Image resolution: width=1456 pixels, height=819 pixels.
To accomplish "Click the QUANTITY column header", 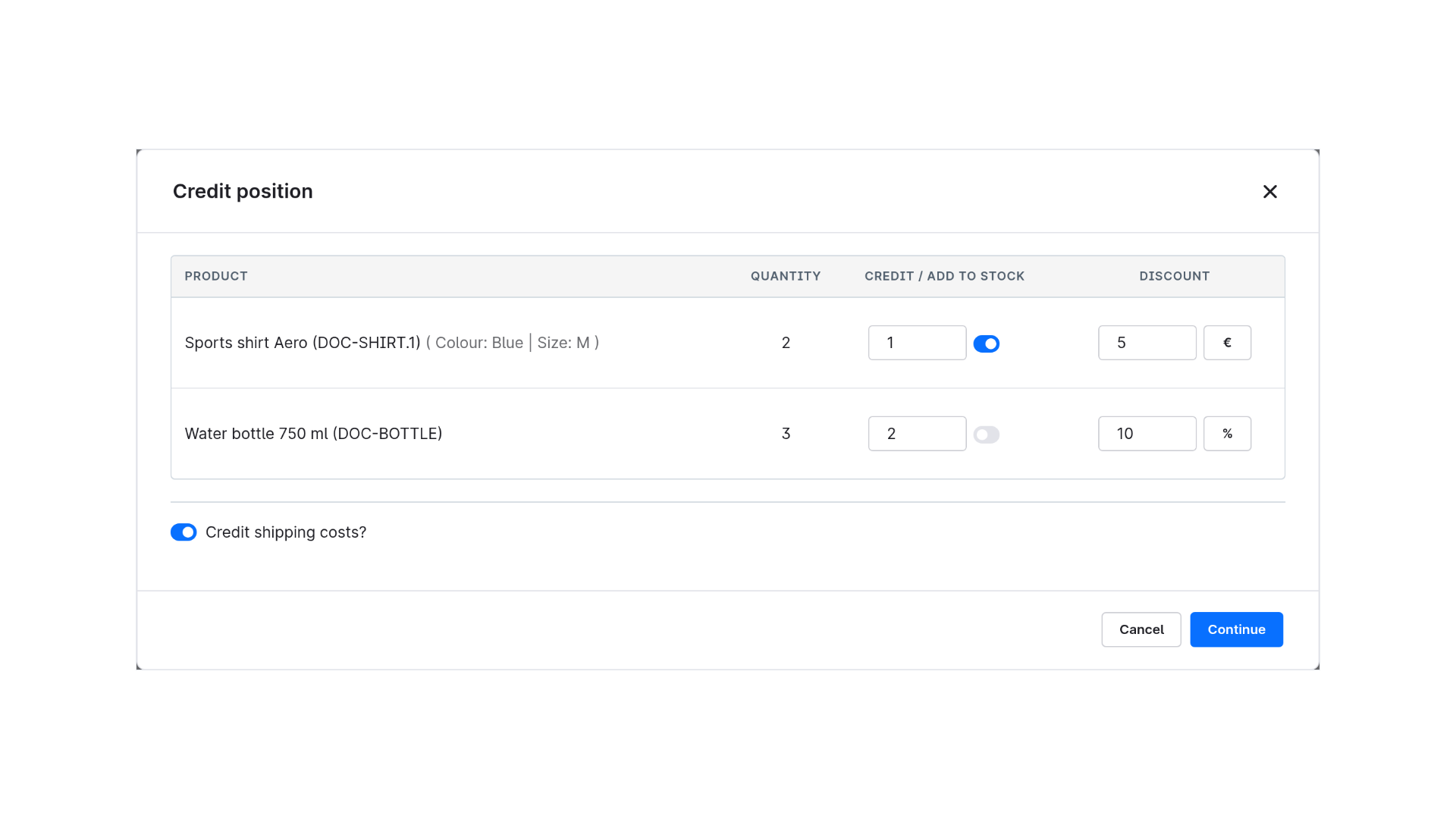I will point(786,276).
